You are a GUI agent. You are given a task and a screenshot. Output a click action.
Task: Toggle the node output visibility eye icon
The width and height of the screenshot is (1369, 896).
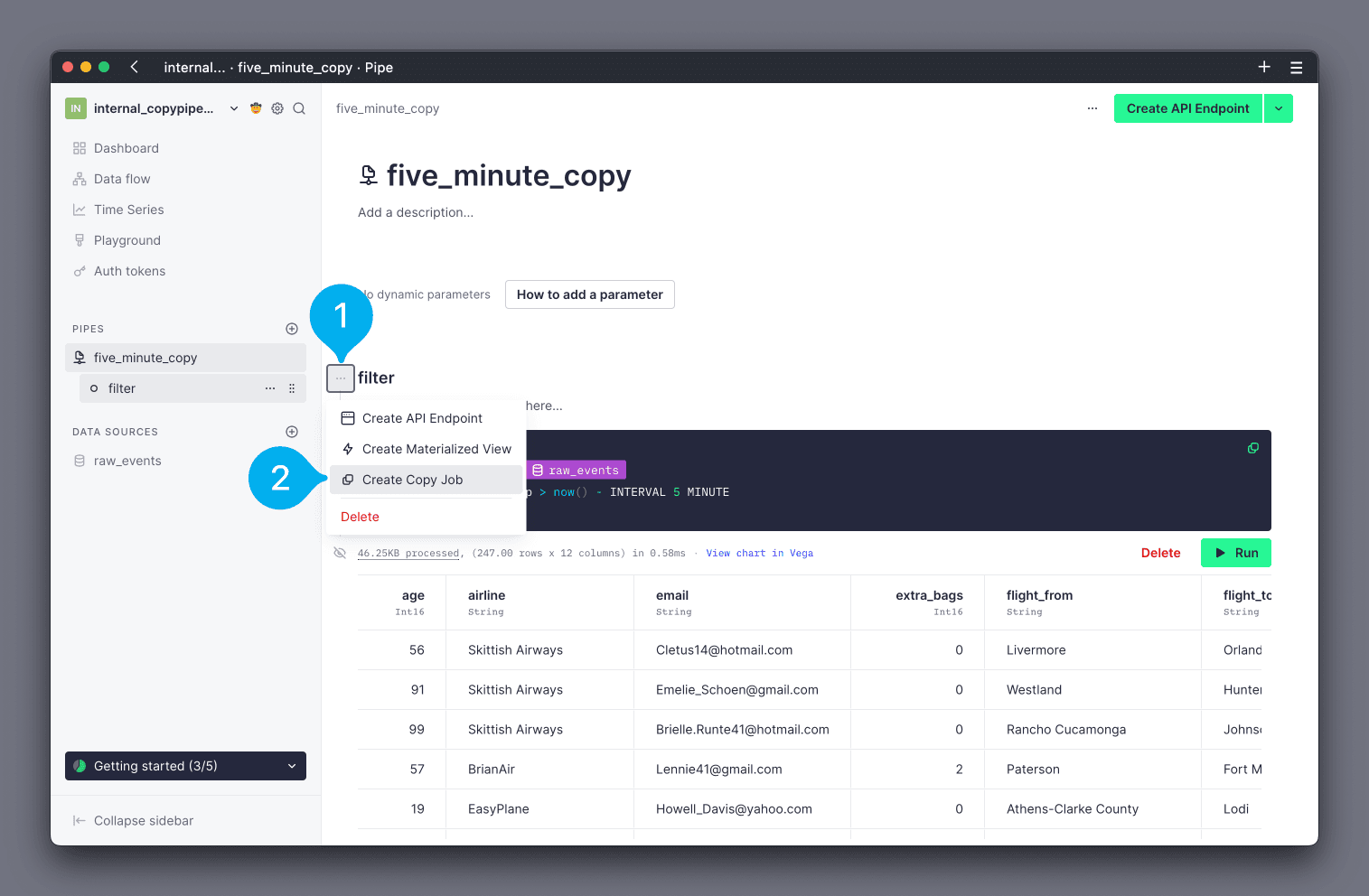(340, 553)
